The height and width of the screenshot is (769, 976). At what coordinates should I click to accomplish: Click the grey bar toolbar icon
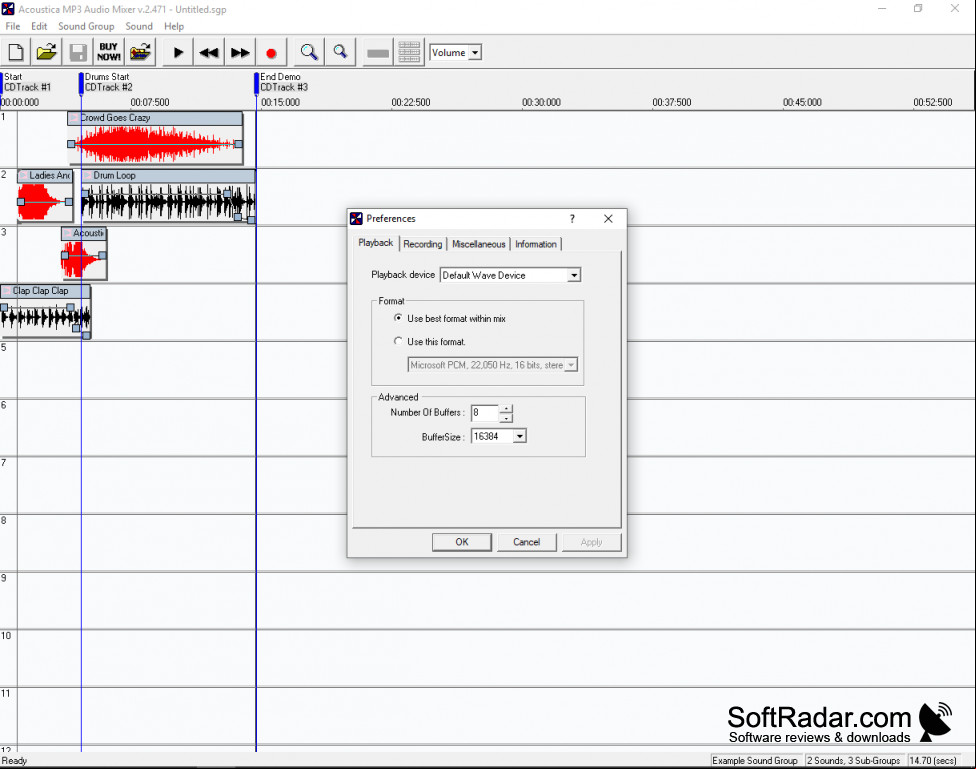(x=378, y=52)
